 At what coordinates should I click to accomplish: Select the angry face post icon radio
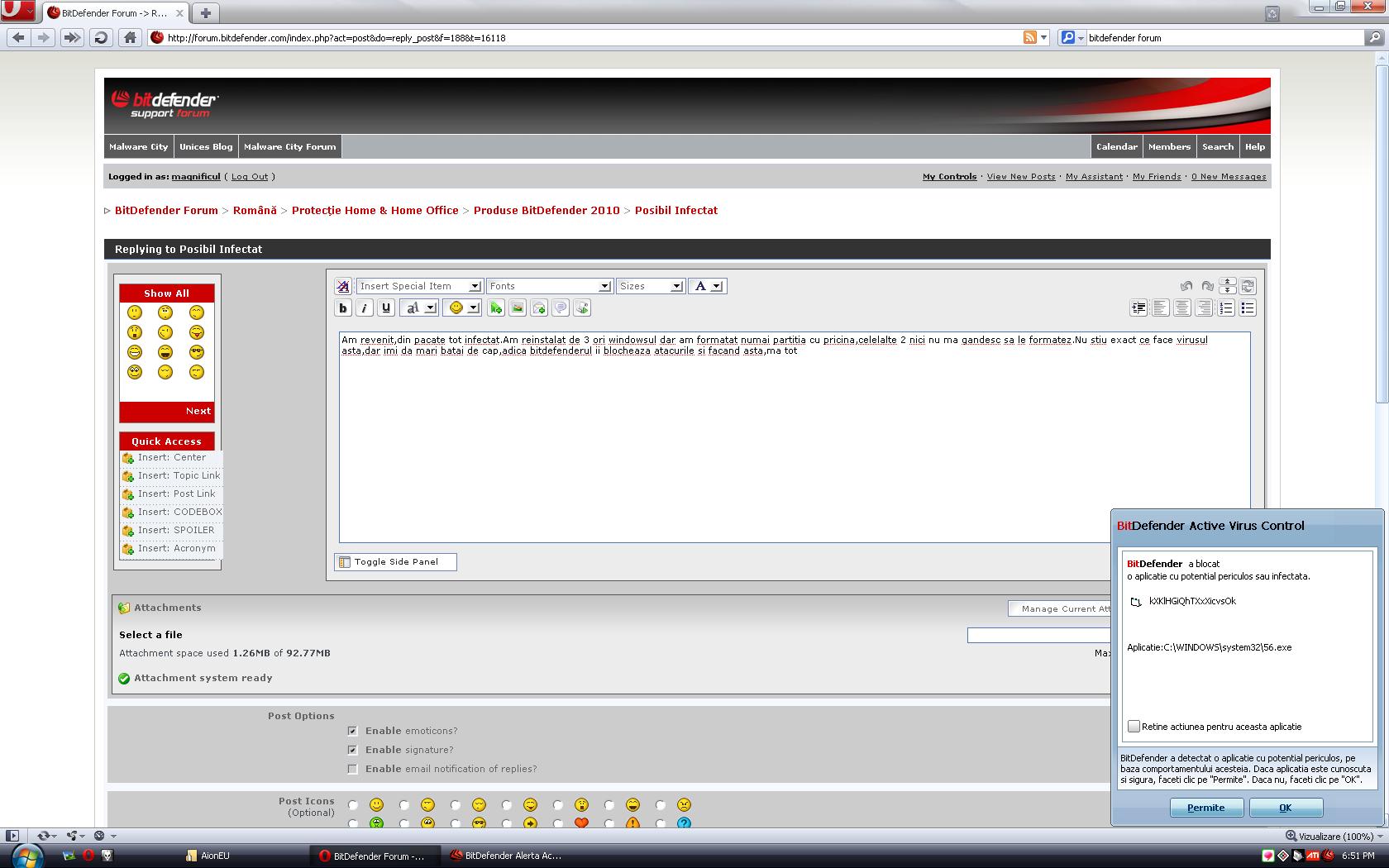(x=661, y=804)
